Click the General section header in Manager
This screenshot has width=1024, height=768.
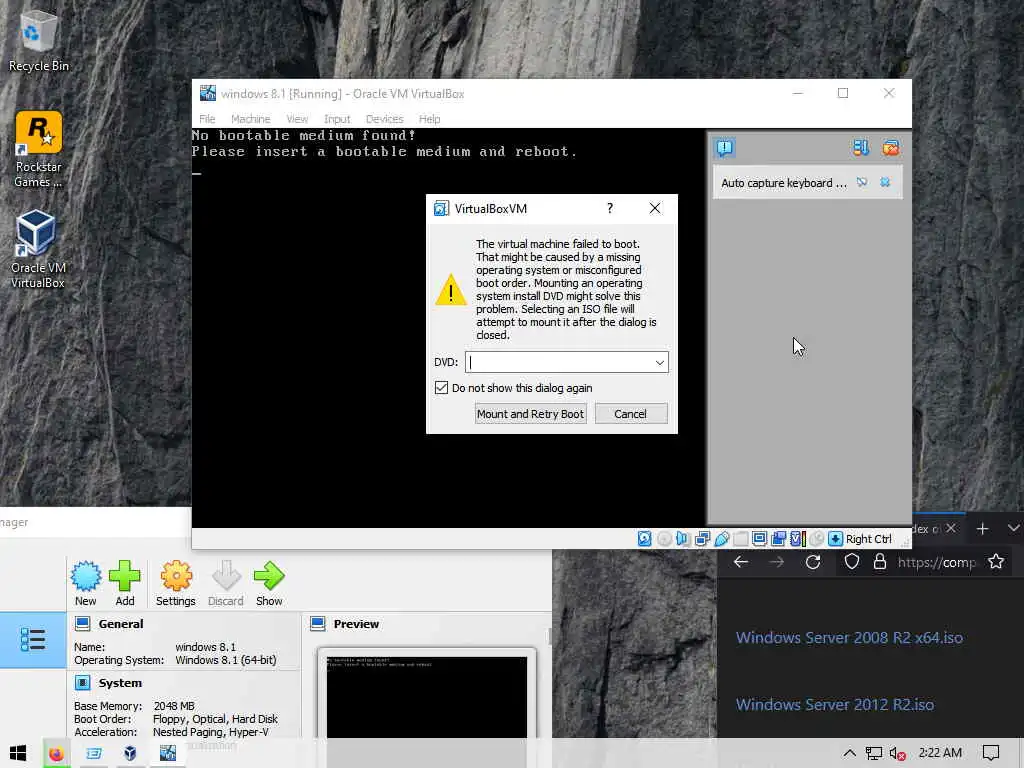coord(121,624)
